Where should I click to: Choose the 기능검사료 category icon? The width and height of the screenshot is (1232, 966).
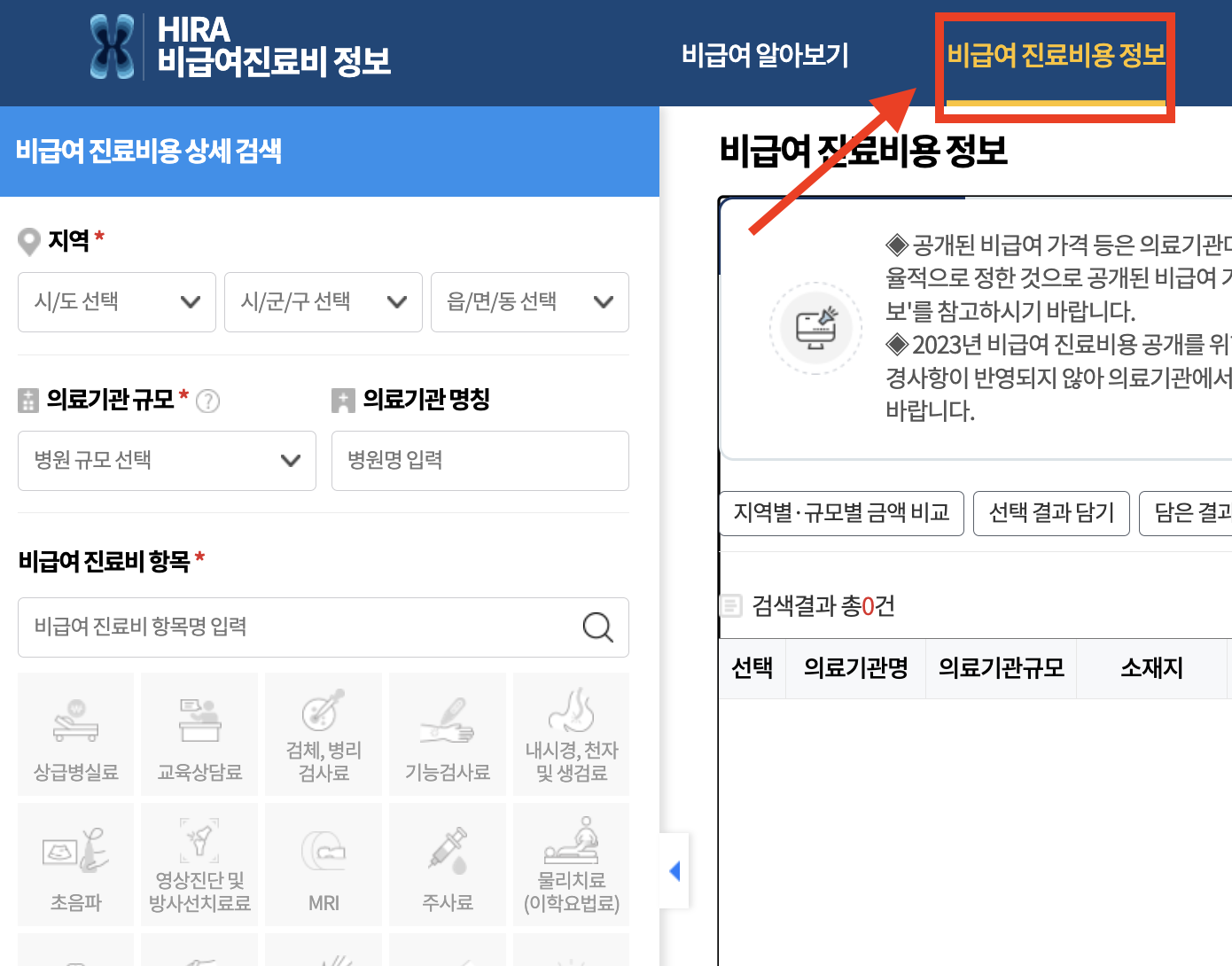tap(447, 734)
